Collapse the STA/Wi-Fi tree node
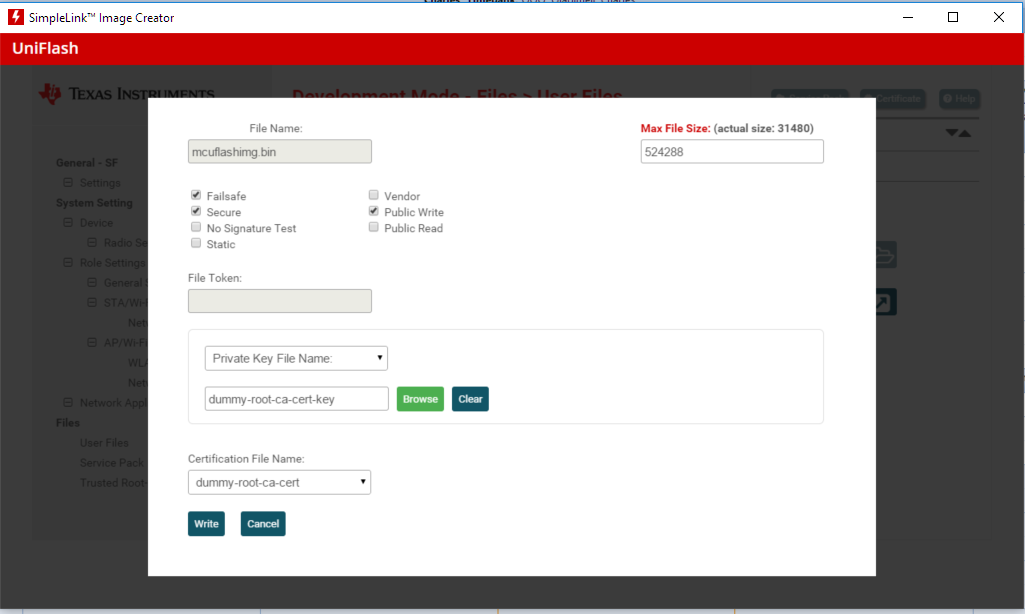1025x614 pixels. 92,302
